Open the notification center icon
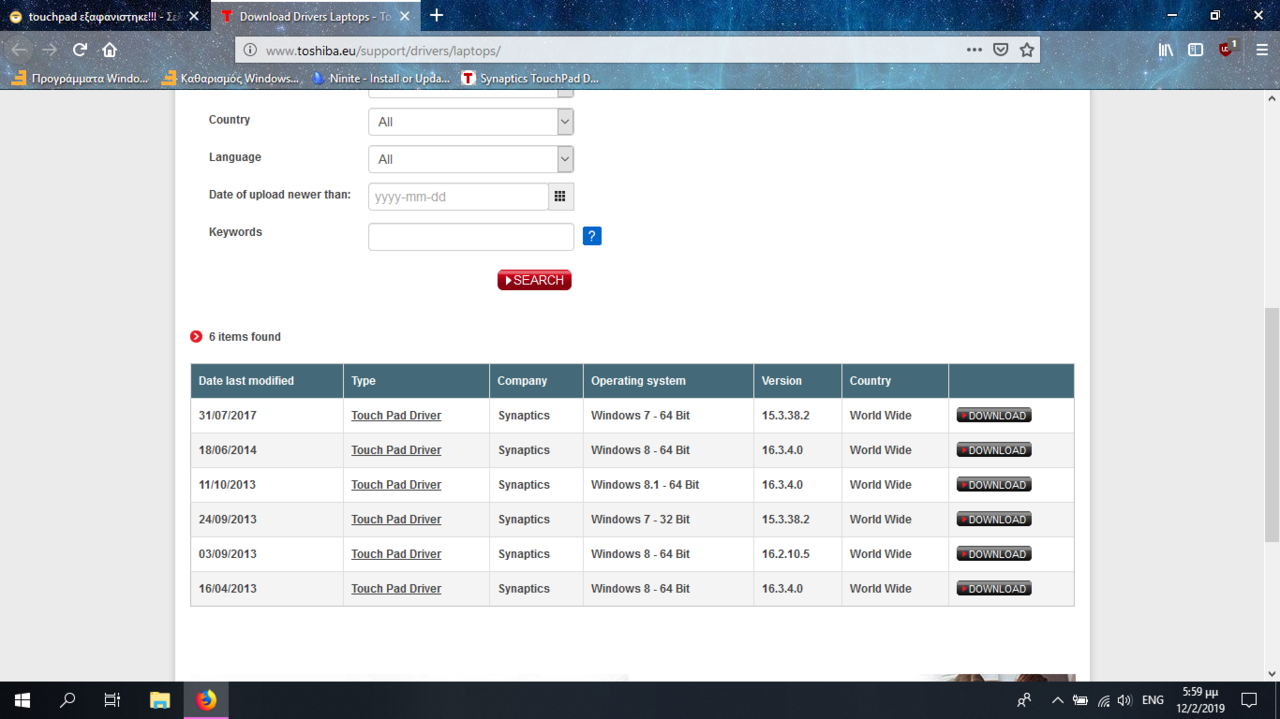Viewport: 1280px width, 719px height. [1249, 700]
